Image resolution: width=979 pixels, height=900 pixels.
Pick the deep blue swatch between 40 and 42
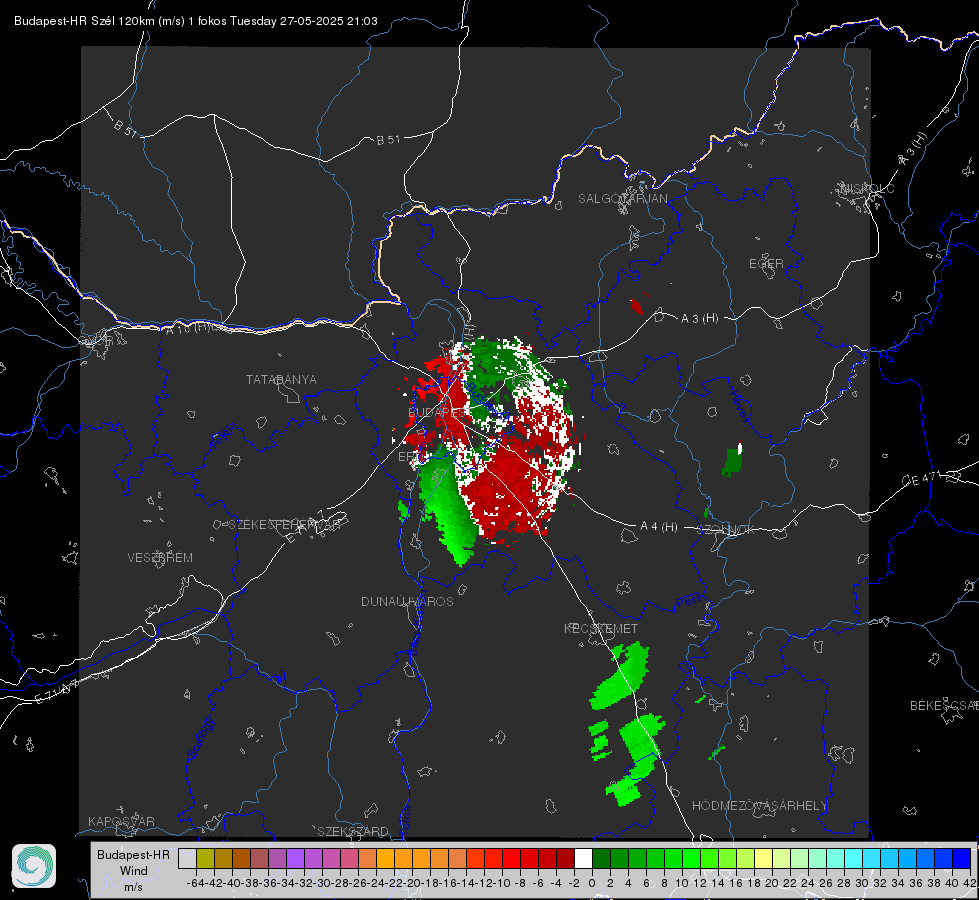click(962, 859)
